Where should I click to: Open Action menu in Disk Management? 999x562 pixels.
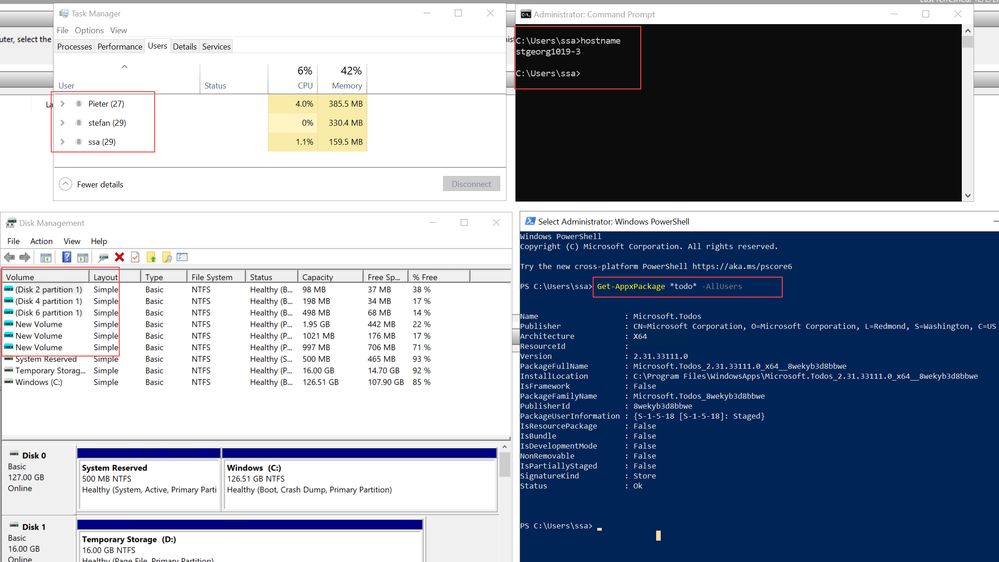coord(41,241)
